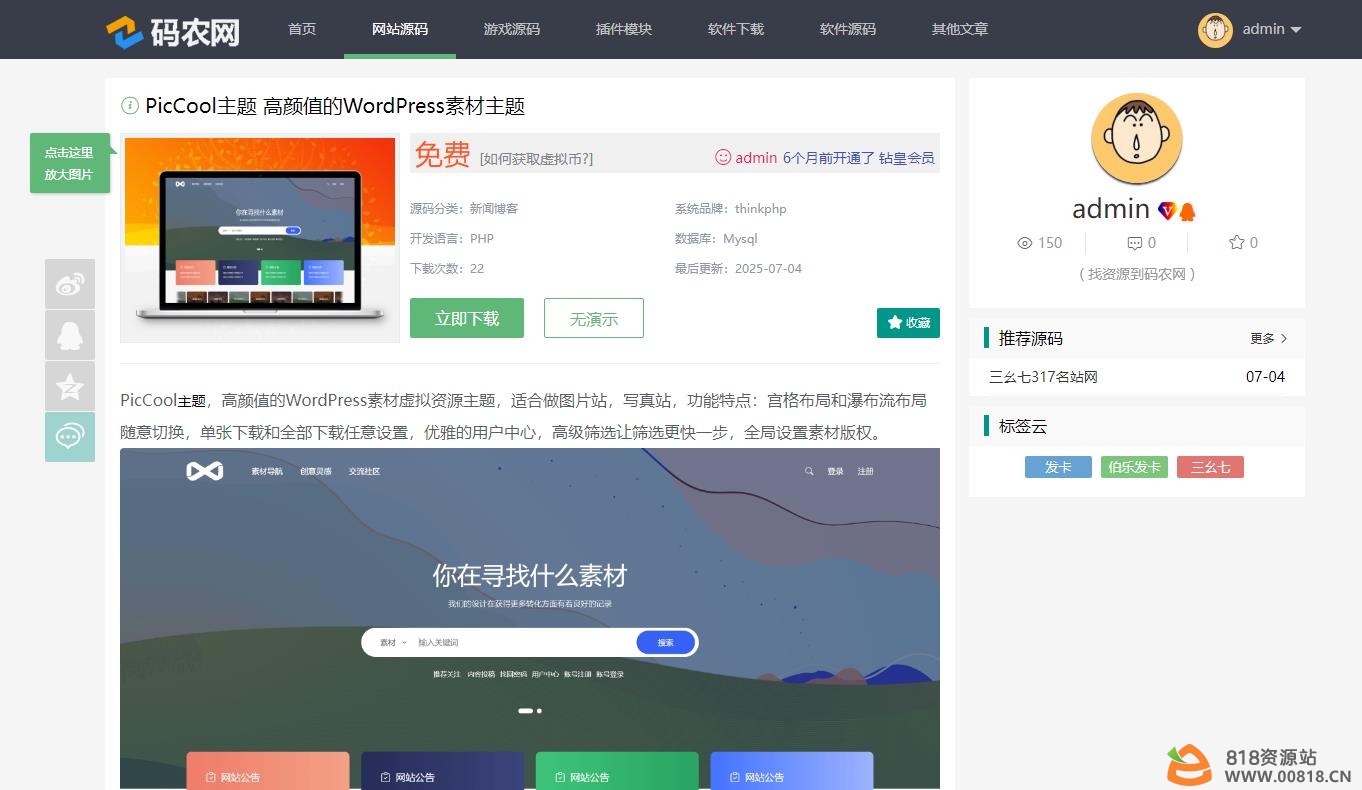1362x790 pixels.
Task: Click 更多 in 推荐源码 panel
Action: (x=1269, y=338)
